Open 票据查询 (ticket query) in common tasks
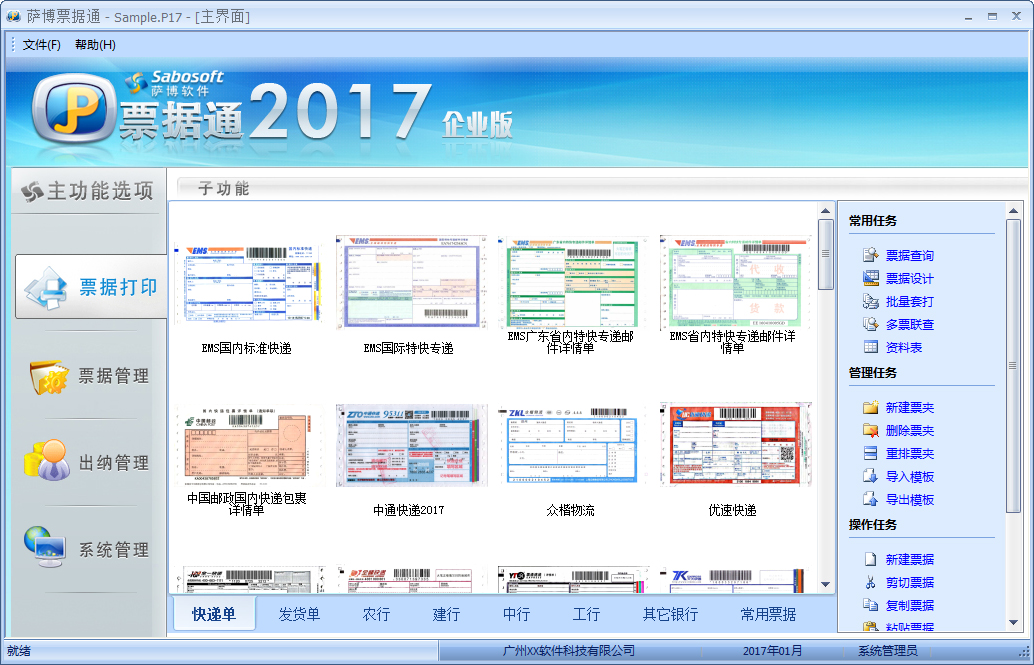The height and width of the screenshot is (665, 1034). click(x=911, y=254)
